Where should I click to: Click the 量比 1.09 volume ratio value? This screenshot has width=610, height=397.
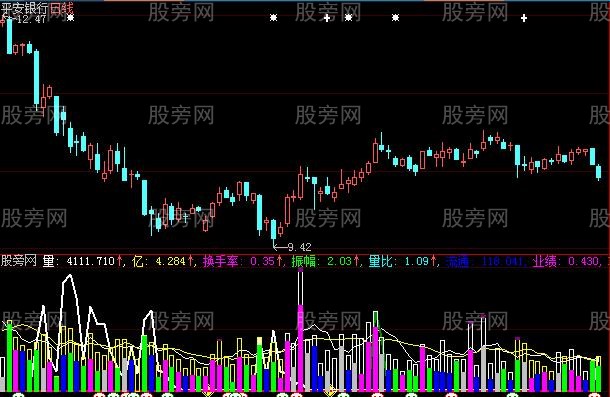[399, 261]
